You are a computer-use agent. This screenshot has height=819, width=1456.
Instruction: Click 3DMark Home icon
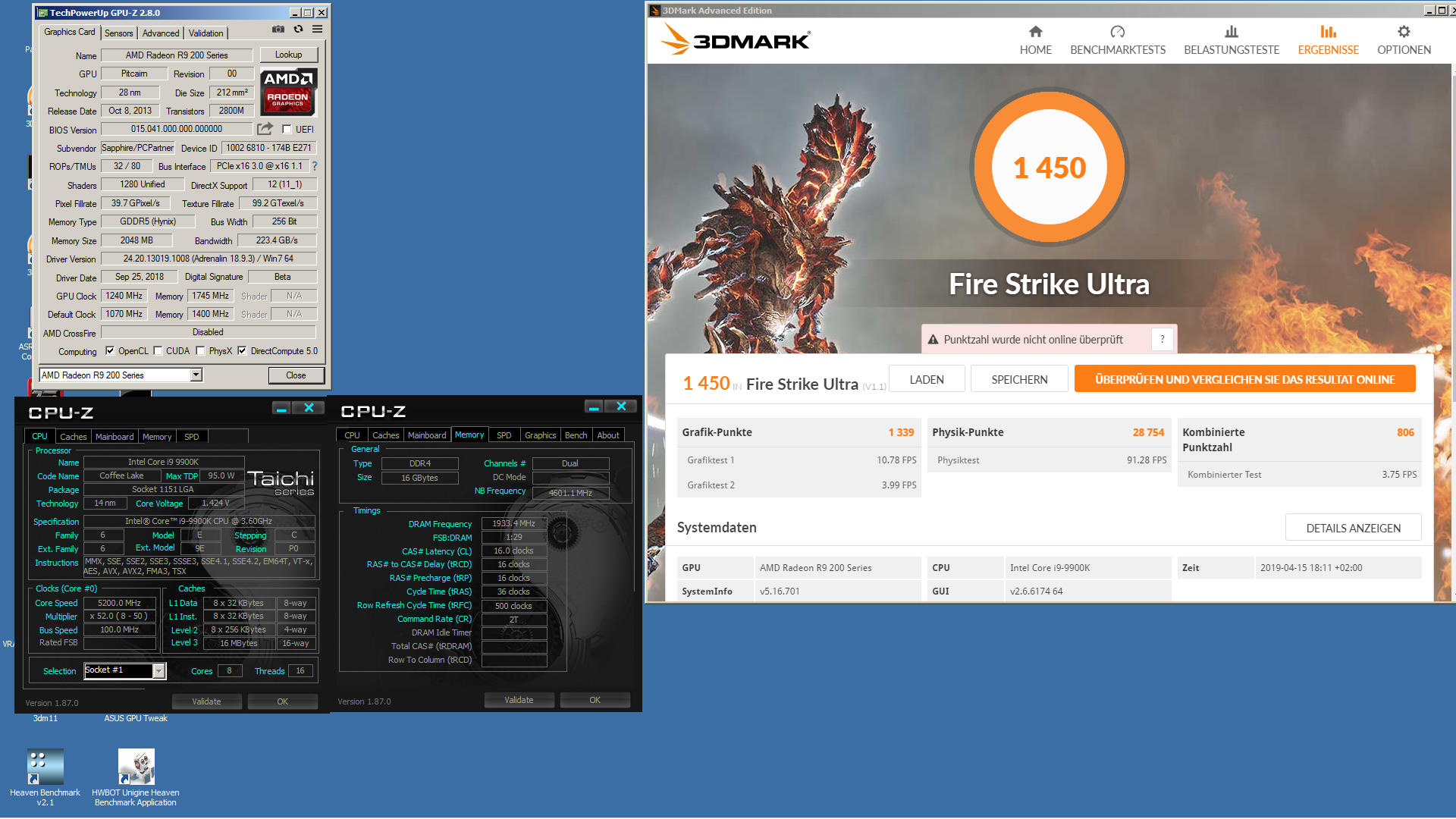1035,32
